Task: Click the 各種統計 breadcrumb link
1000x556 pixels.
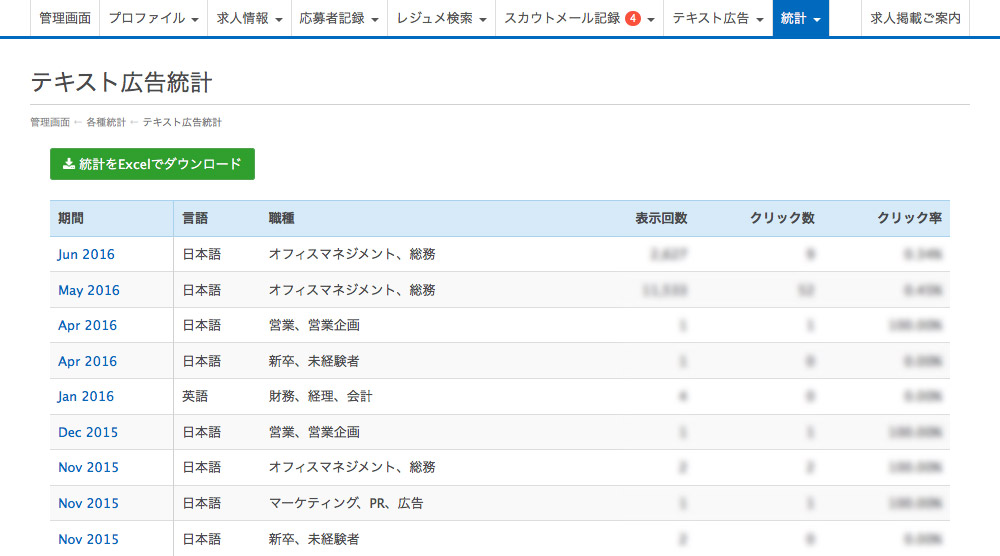Action: pyautogui.click(x=106, y=122)
